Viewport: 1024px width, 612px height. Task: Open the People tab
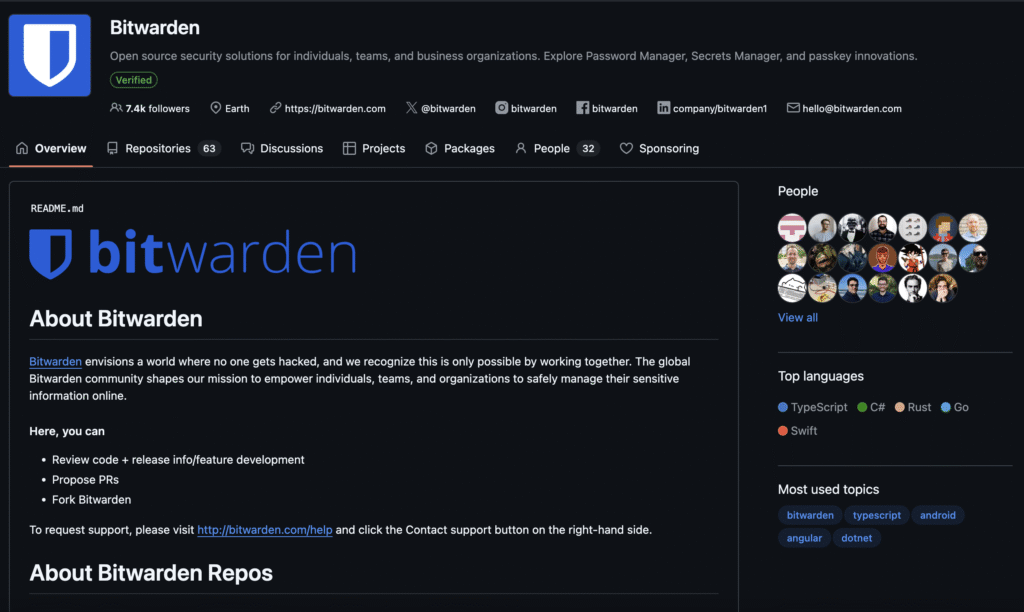[x=557, y=148]
